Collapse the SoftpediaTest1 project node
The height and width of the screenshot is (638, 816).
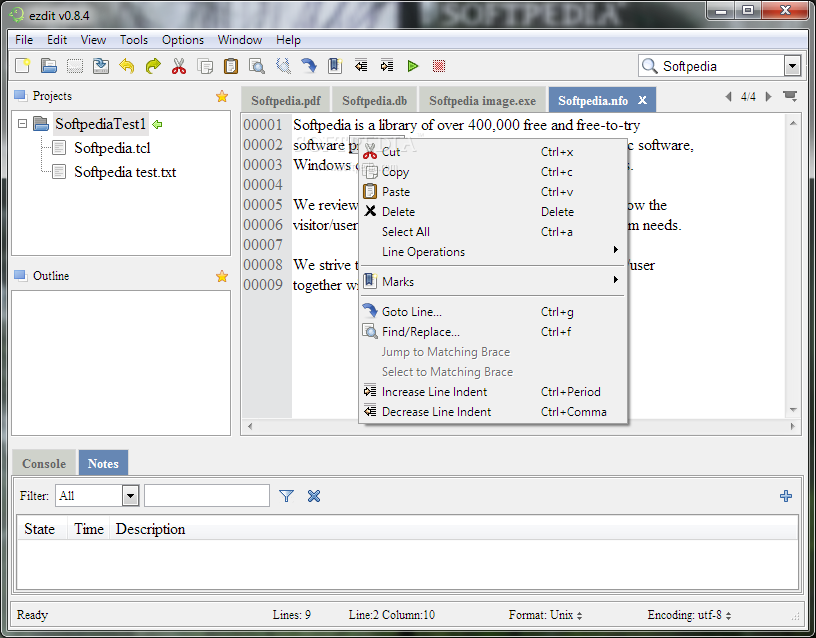(x=22, y=124)
